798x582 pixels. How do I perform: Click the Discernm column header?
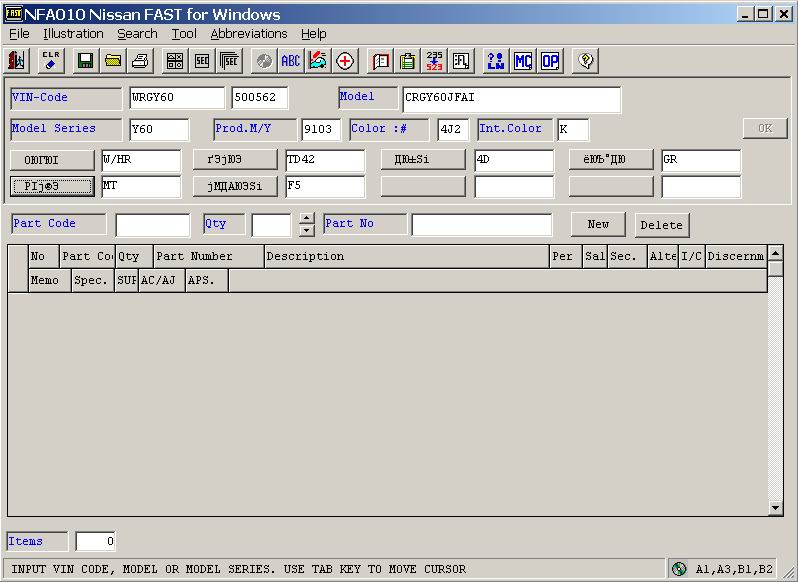pos(736,256)
